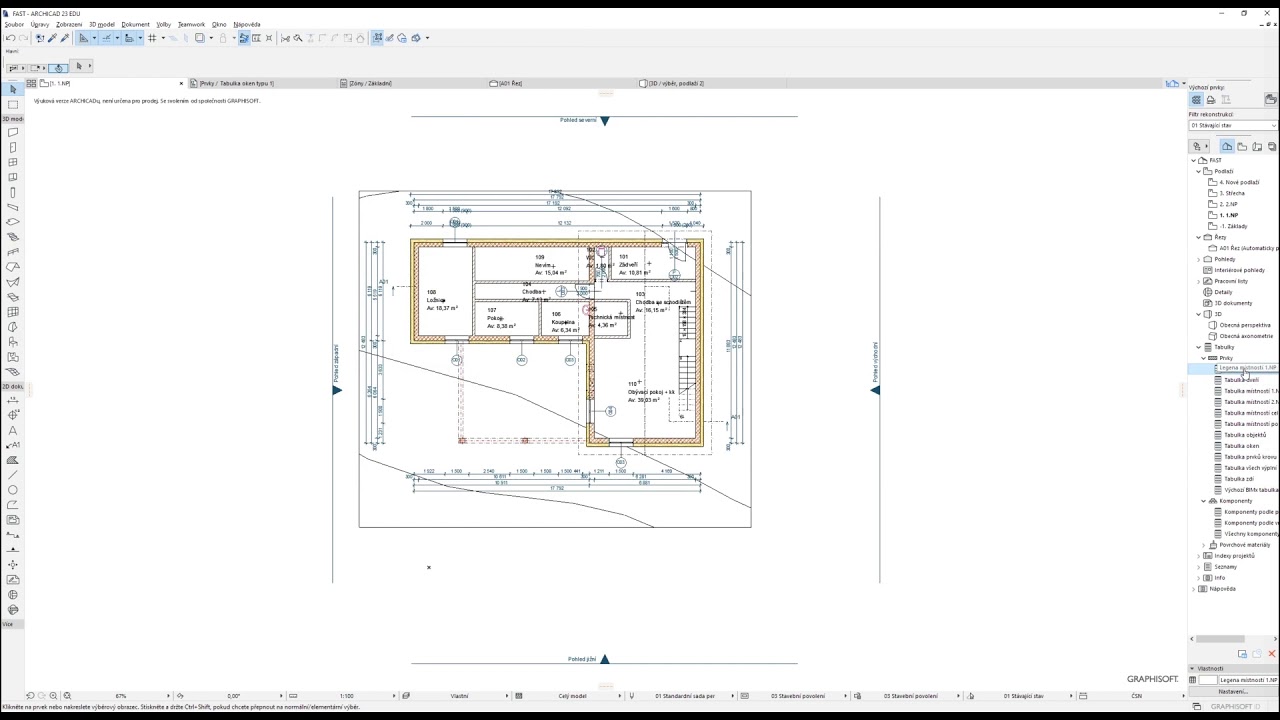
Task: Select Tabulka oken schedule in Navigator
Action: tap(1242, 446)
